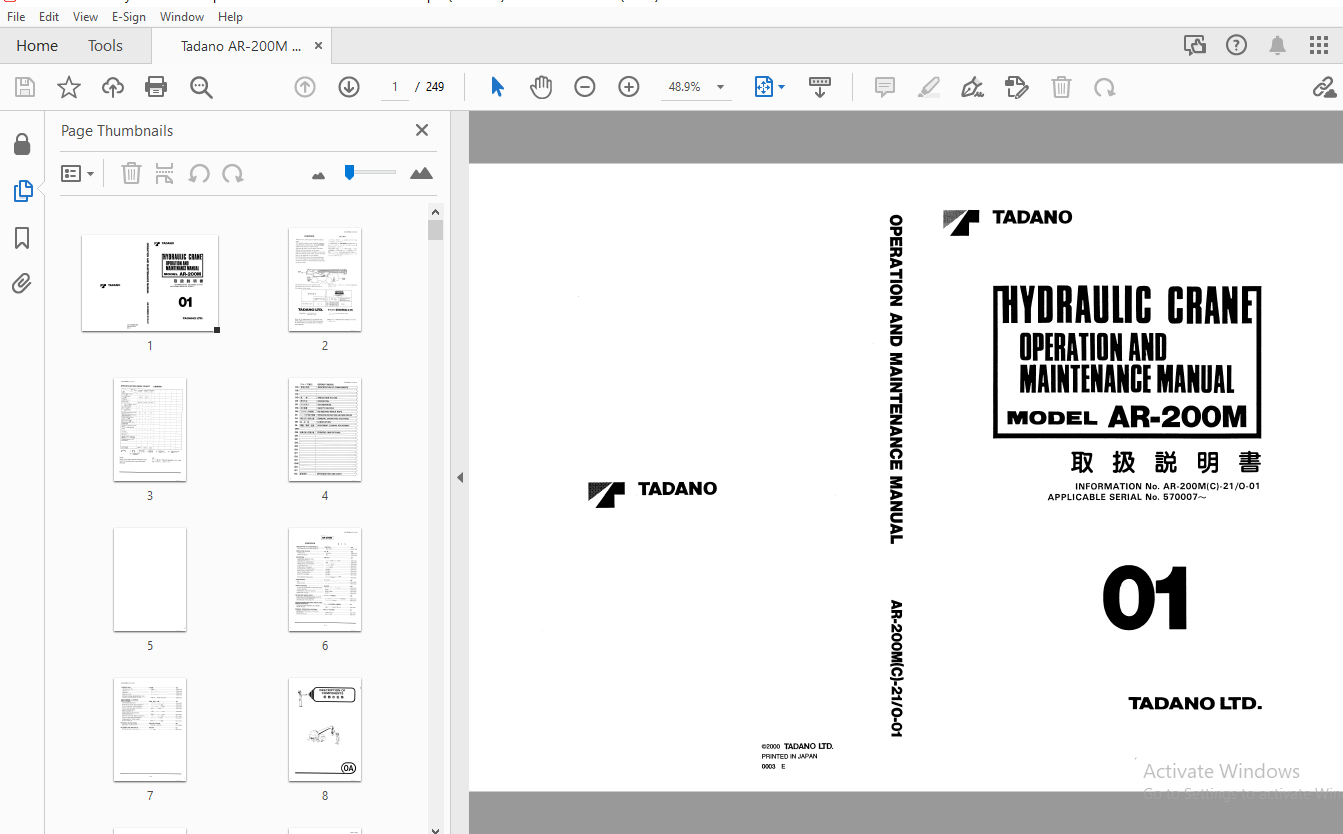This screenshot has height=834, width=1343.
Task: Select page 8 thumbnail
Action: (325, 730)
